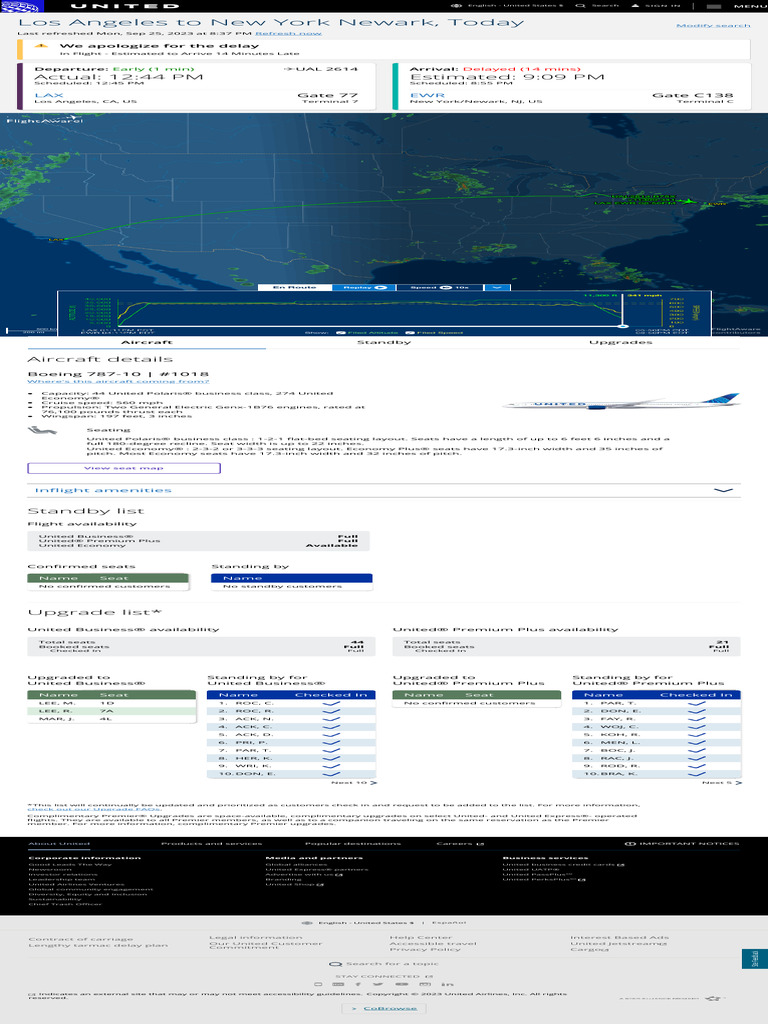
Task: Open Popular destinations footer tab
Action: (353, 844)
